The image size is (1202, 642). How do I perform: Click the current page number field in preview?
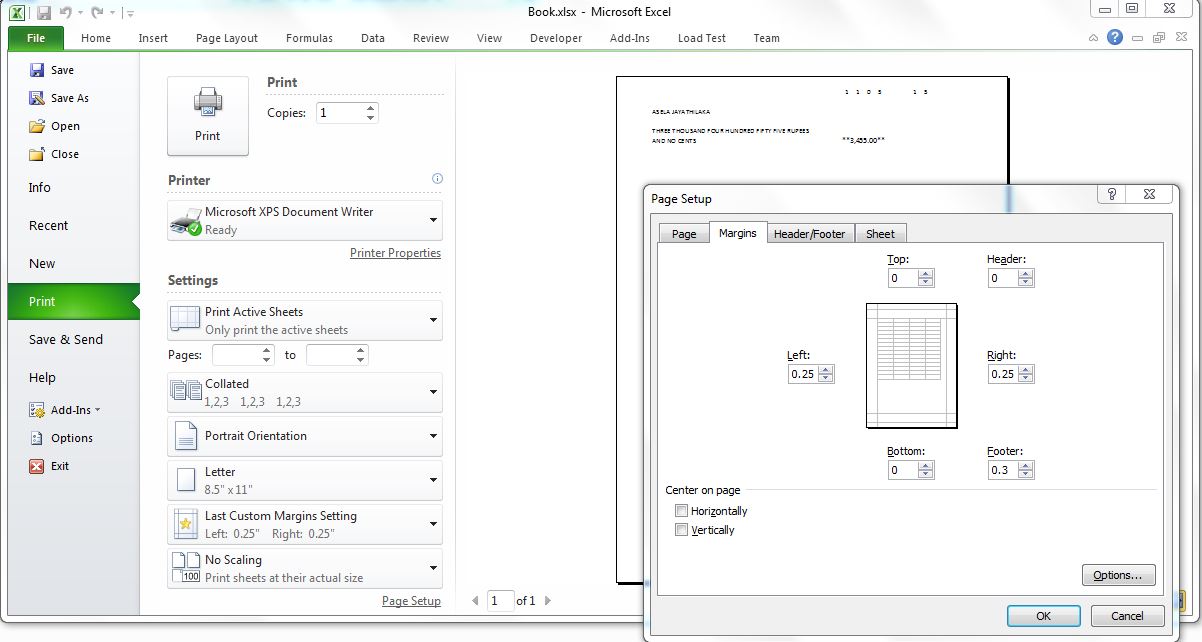[500, 601]
